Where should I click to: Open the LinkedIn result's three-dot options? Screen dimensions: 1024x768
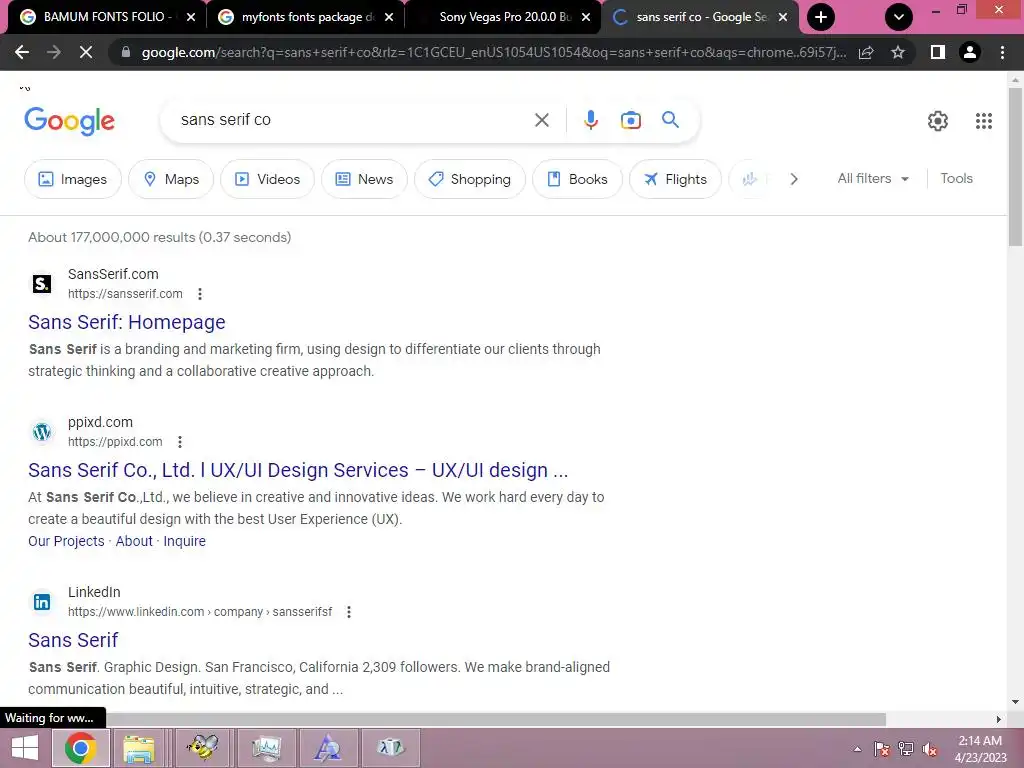(x=349, y=612)
